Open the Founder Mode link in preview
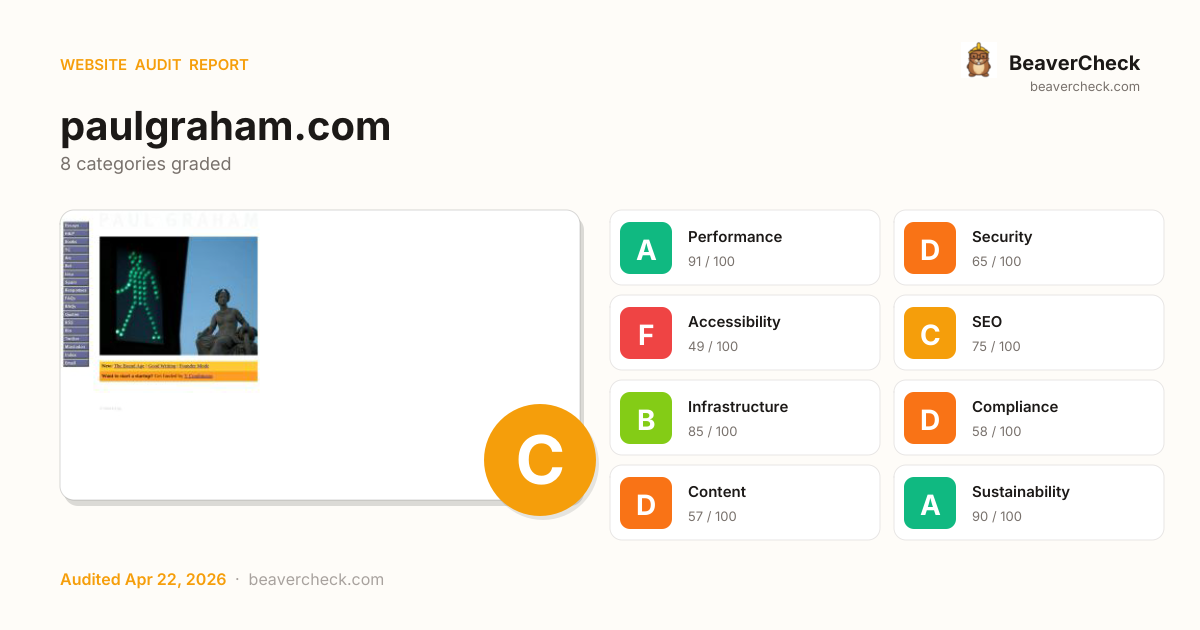 coord(194,367)
